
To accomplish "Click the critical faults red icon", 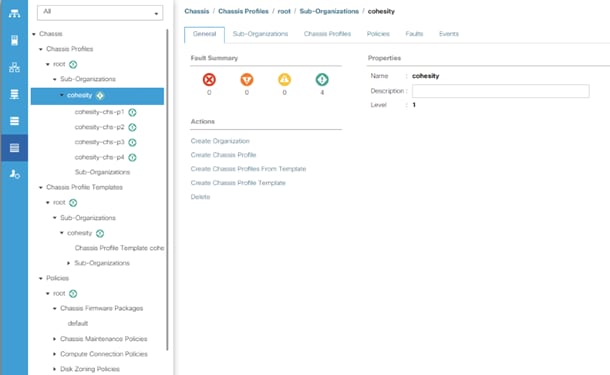I will [x=209, y=80].
